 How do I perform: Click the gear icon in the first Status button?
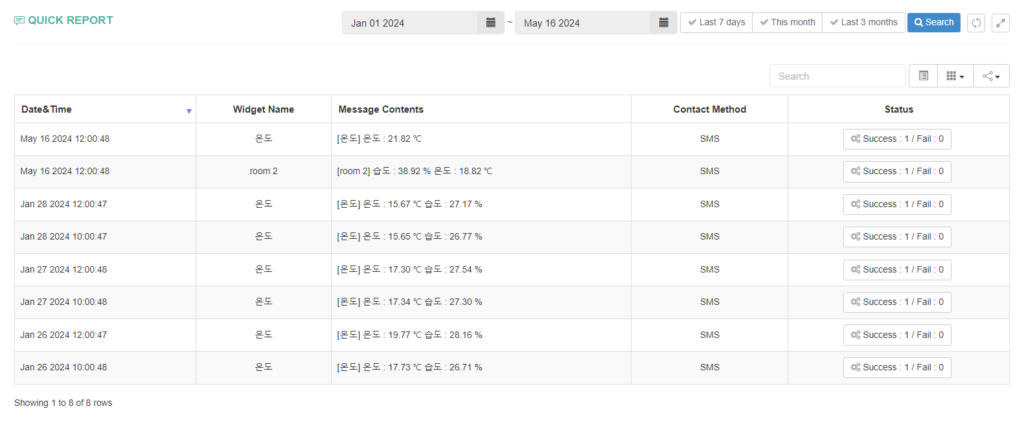(855, 139)
